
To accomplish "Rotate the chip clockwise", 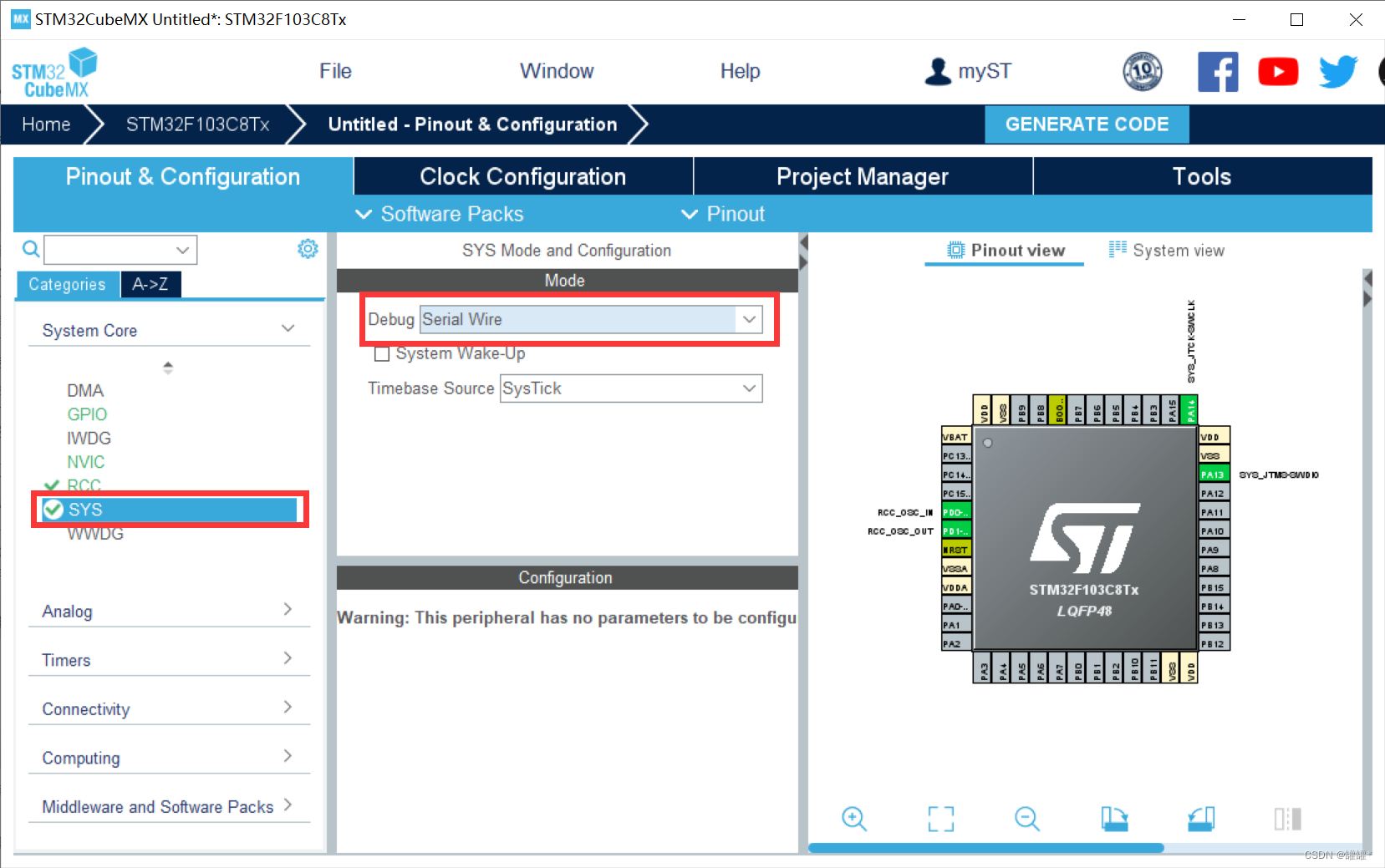I will point(1114,819).
